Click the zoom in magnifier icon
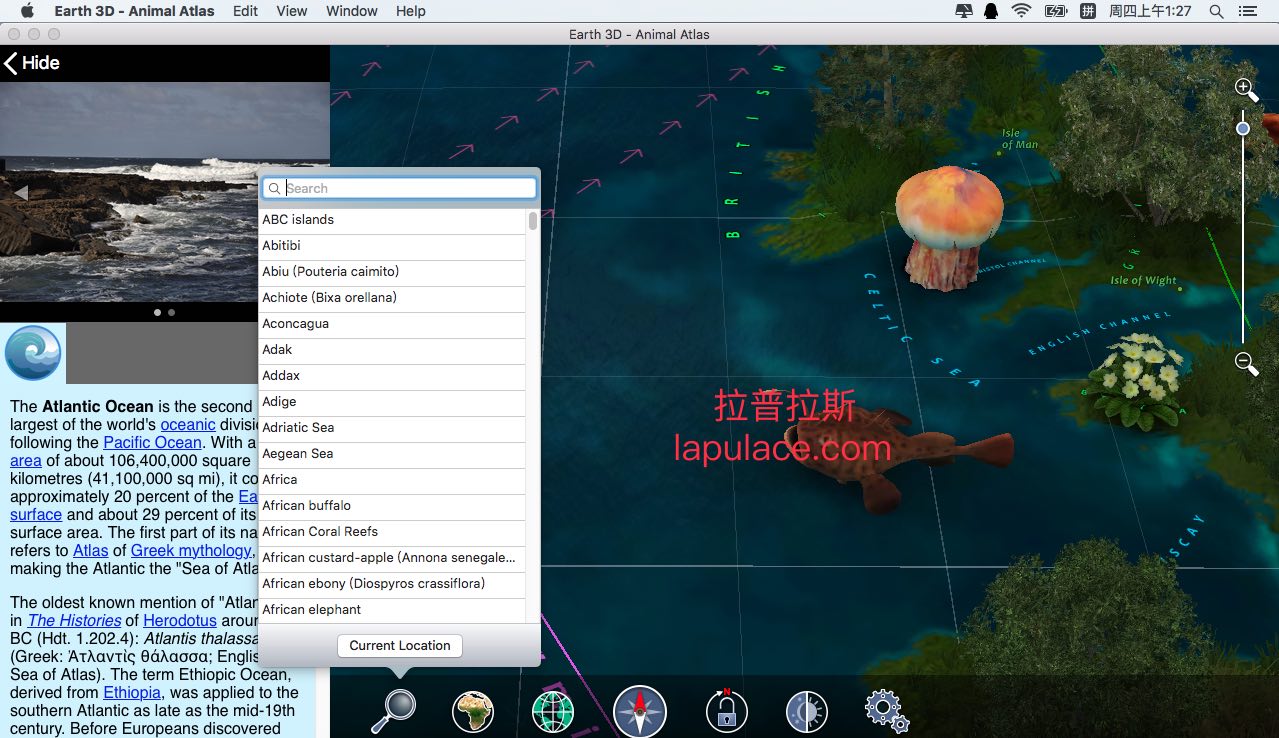This screenshot has height=738, width=1279. pos(1246,90)
